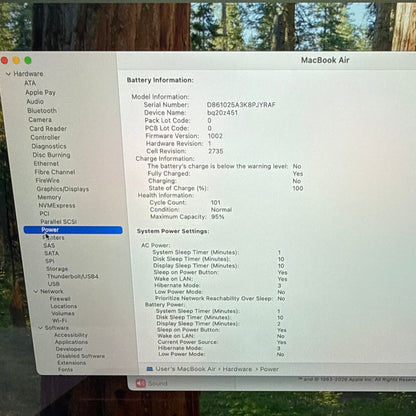
Task: Click the Sound icon in back window
Action: point(141,383)
